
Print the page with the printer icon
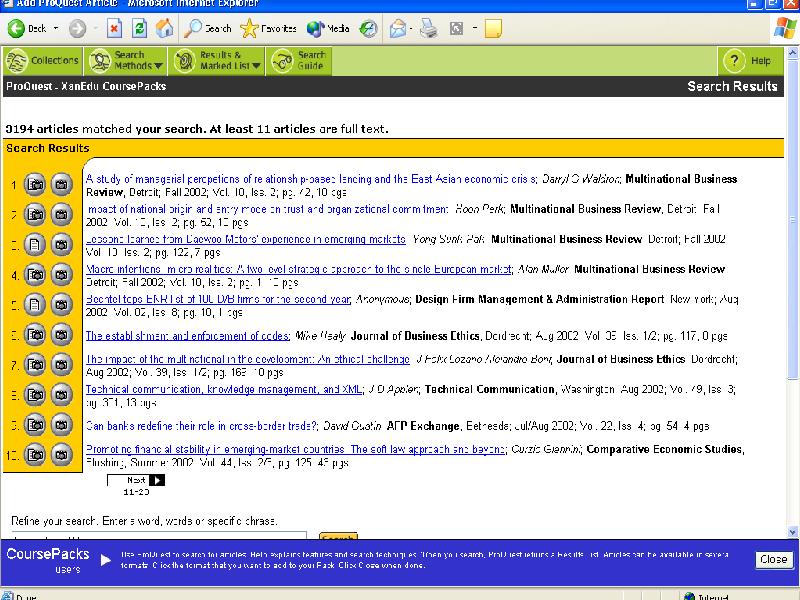tap(429, 29)
